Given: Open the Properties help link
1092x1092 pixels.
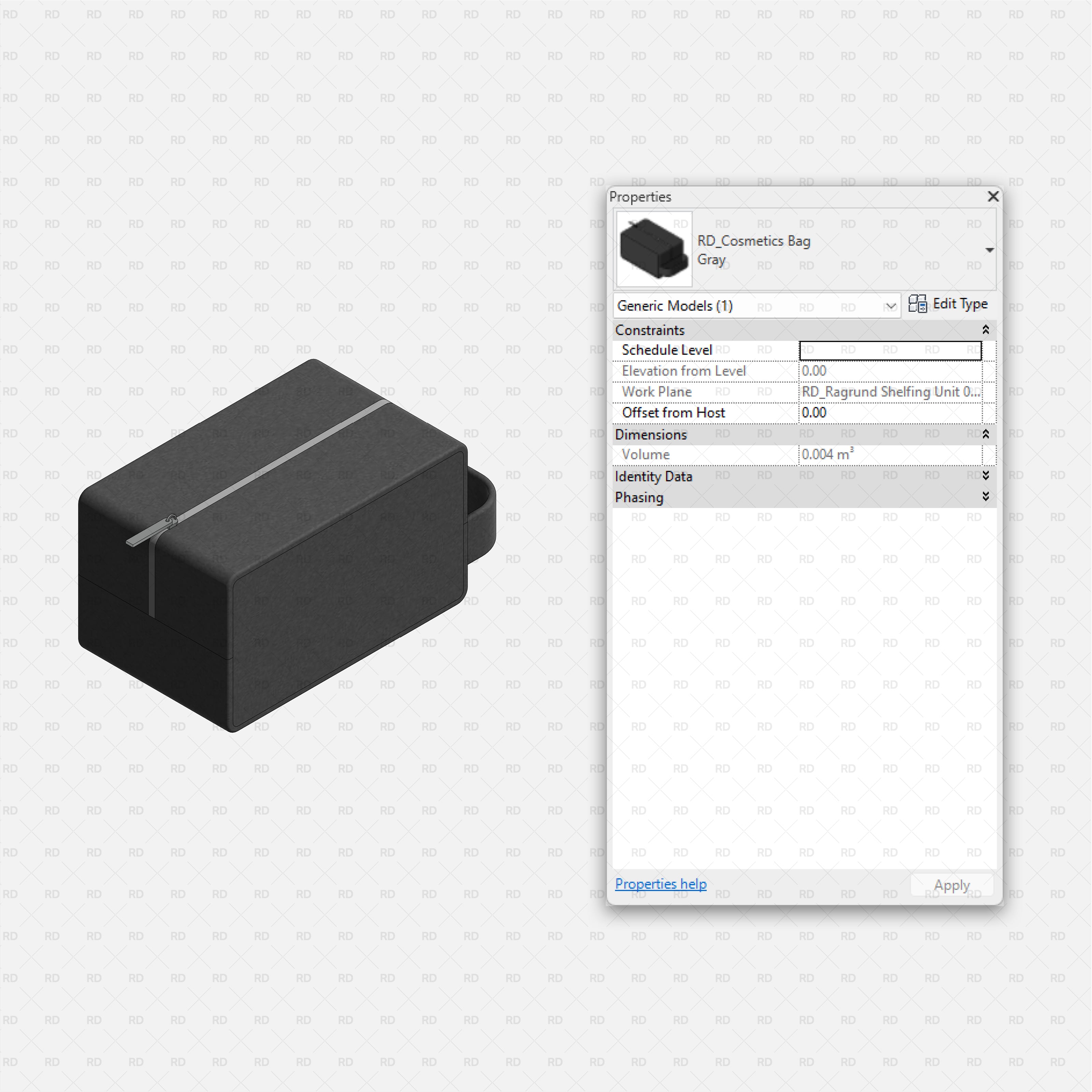Looking at the screenshot, I should click(x=660, y=884).
